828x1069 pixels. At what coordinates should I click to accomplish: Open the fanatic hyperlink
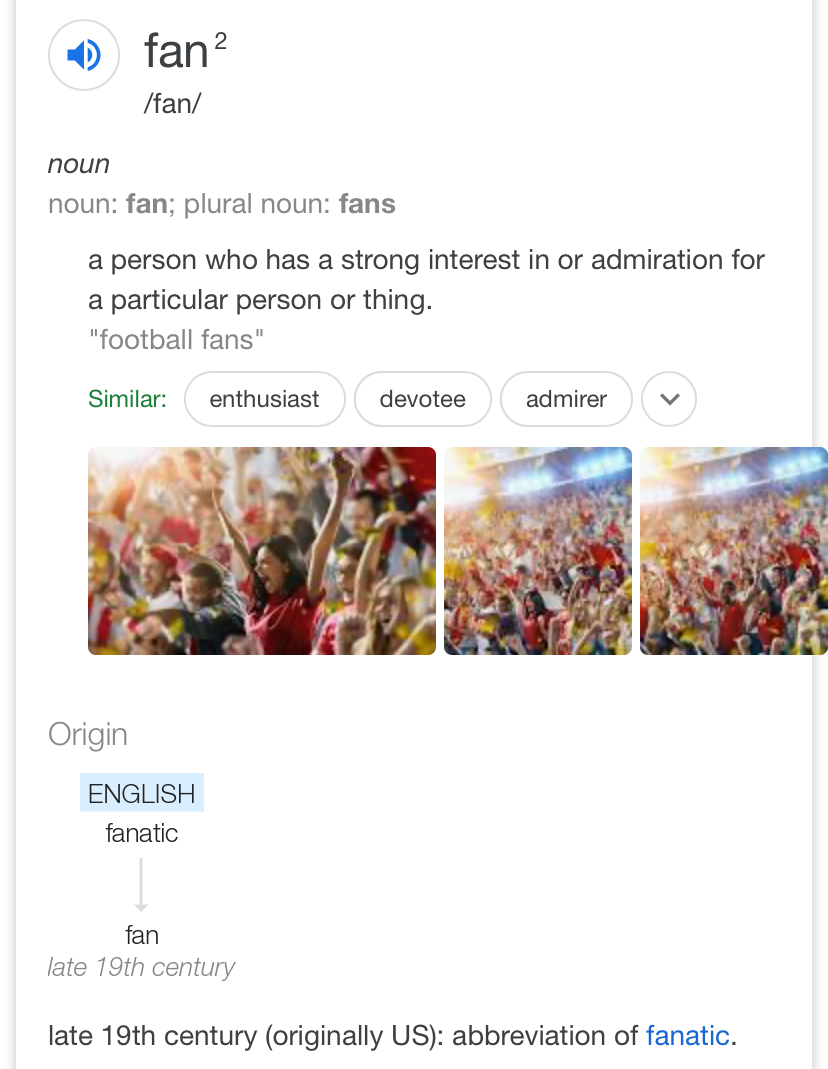tap(687, 1036)
